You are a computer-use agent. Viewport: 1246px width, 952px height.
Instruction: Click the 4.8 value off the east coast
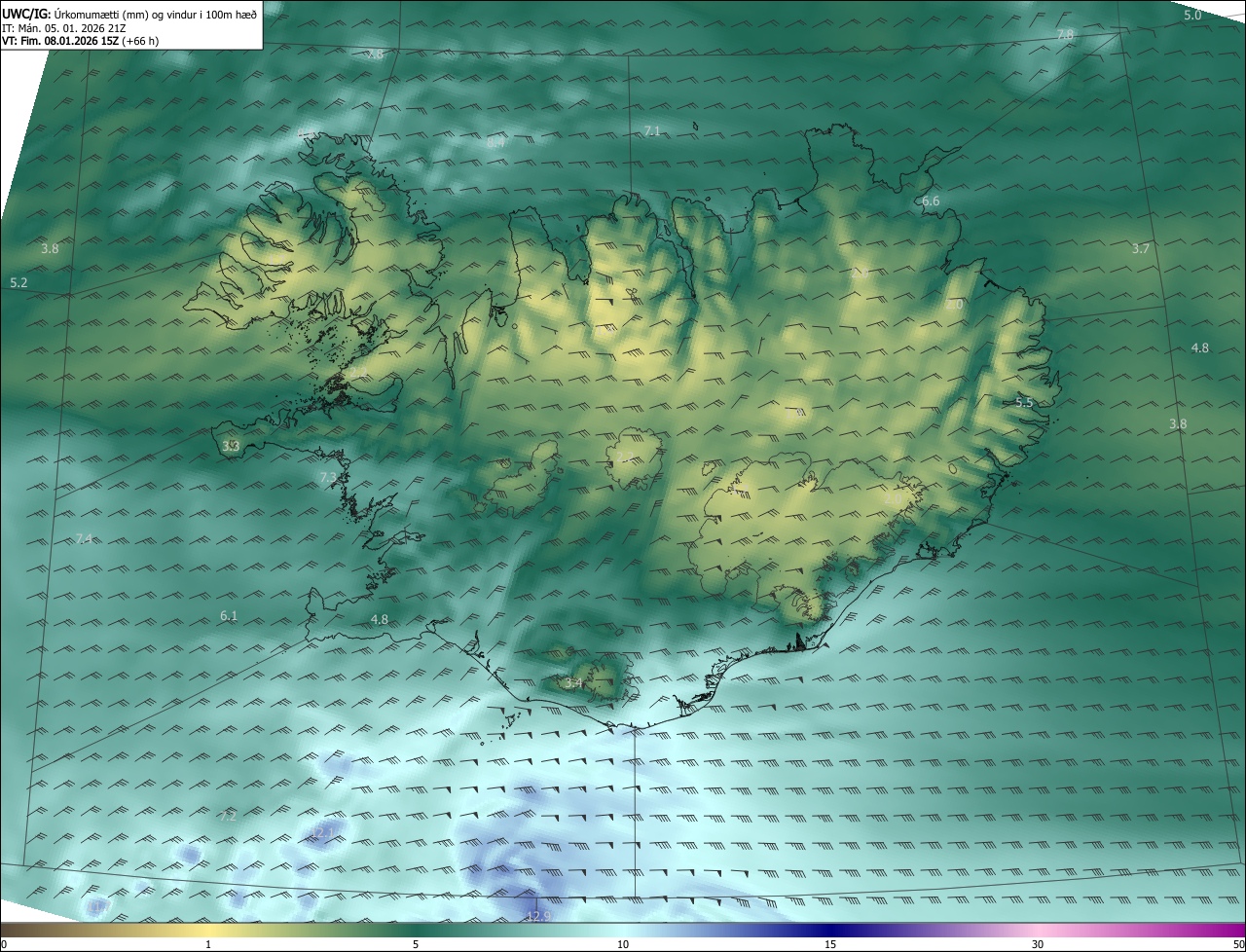[1200, 348]
